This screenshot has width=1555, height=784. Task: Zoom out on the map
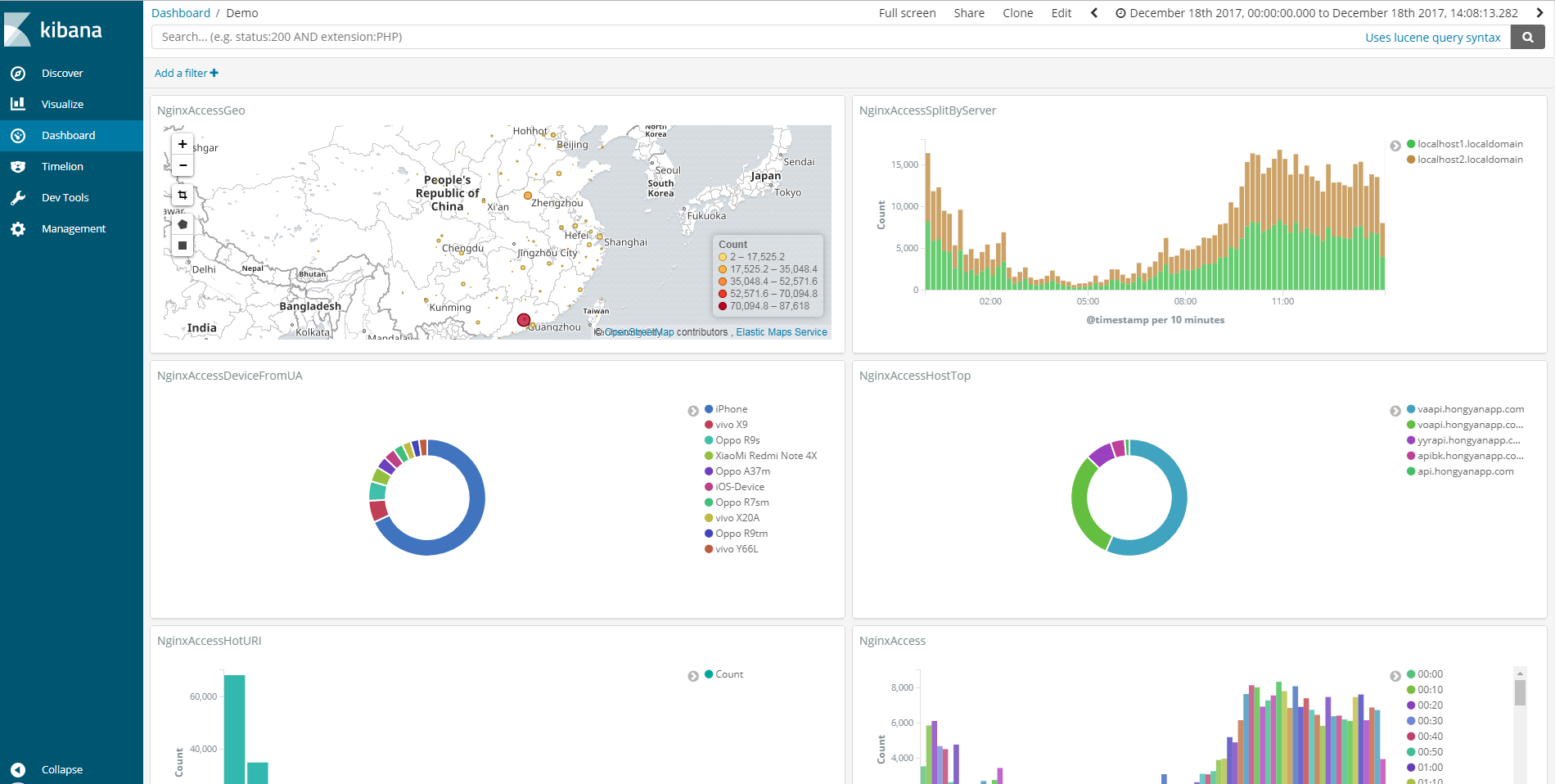pos(183,165)
